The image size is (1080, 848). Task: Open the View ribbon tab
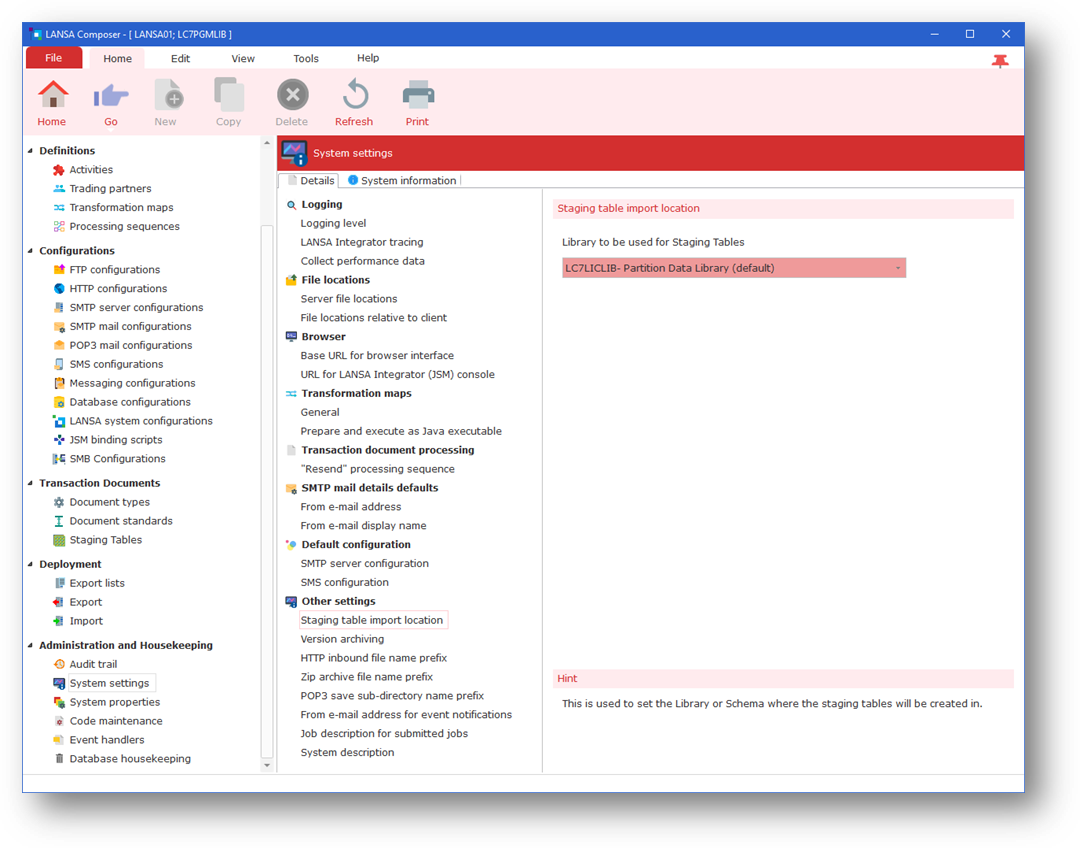(242, 59)
